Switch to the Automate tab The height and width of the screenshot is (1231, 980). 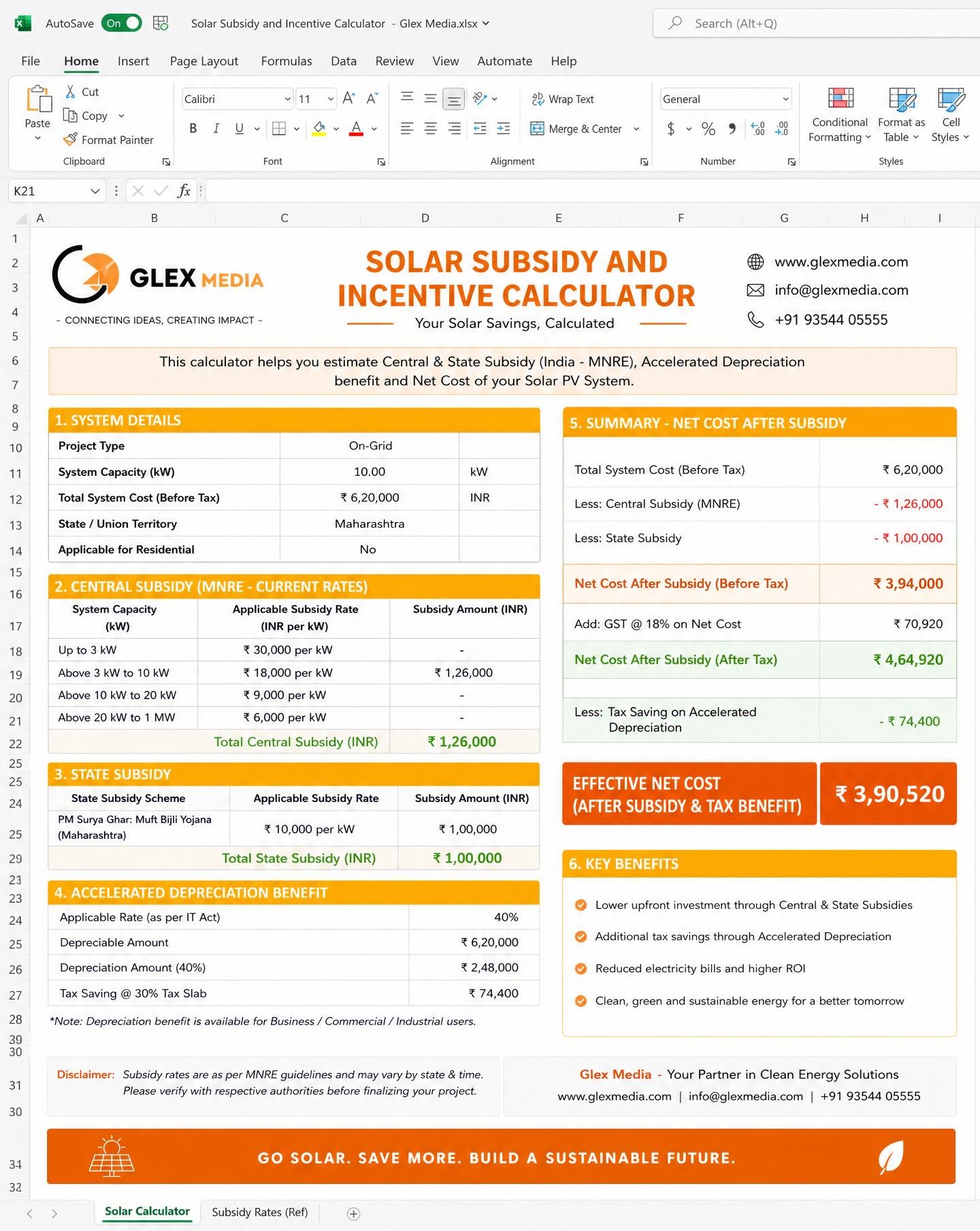505,61
